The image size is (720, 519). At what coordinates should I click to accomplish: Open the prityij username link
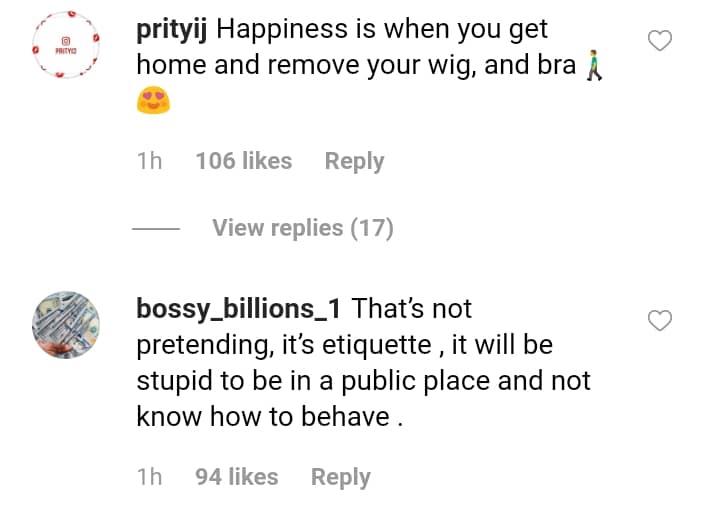171,30
